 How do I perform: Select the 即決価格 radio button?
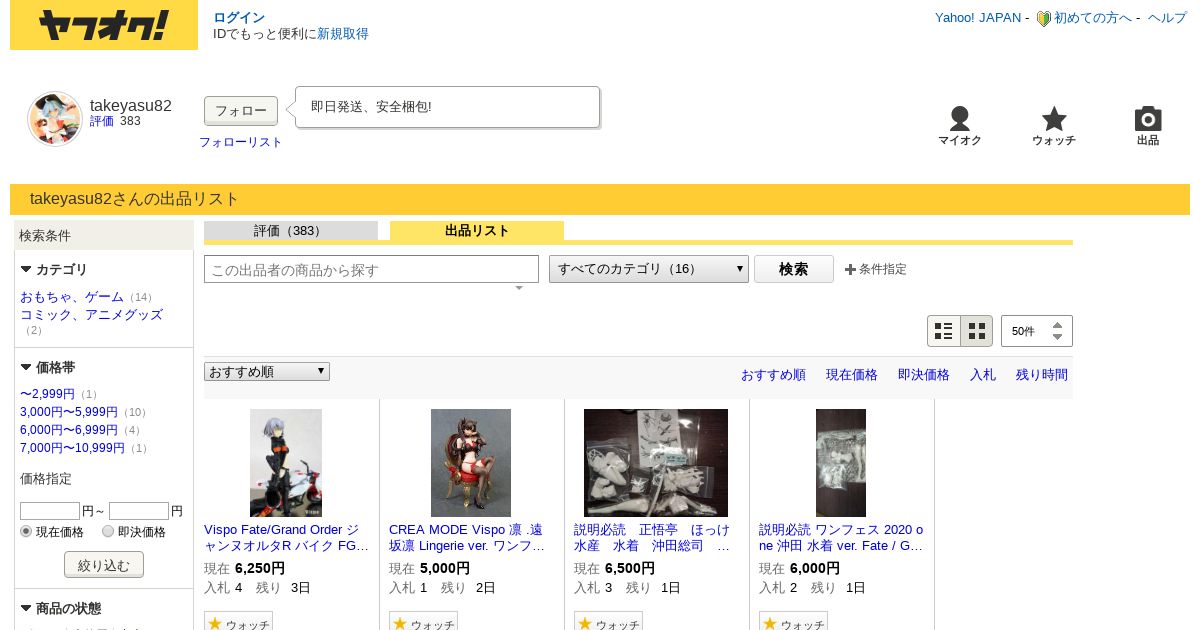pyautogui.click(x=108, y=531)
